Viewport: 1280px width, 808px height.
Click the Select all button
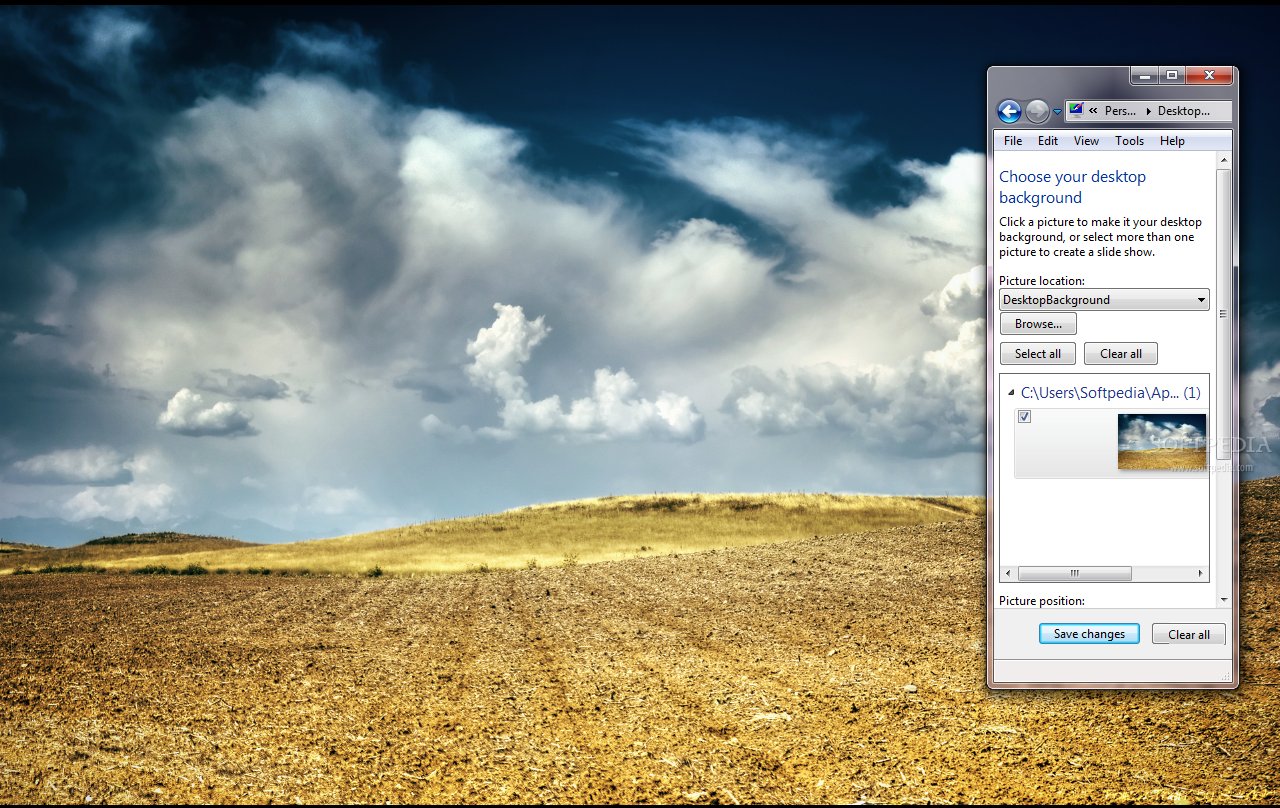[x=1038, y=354]
